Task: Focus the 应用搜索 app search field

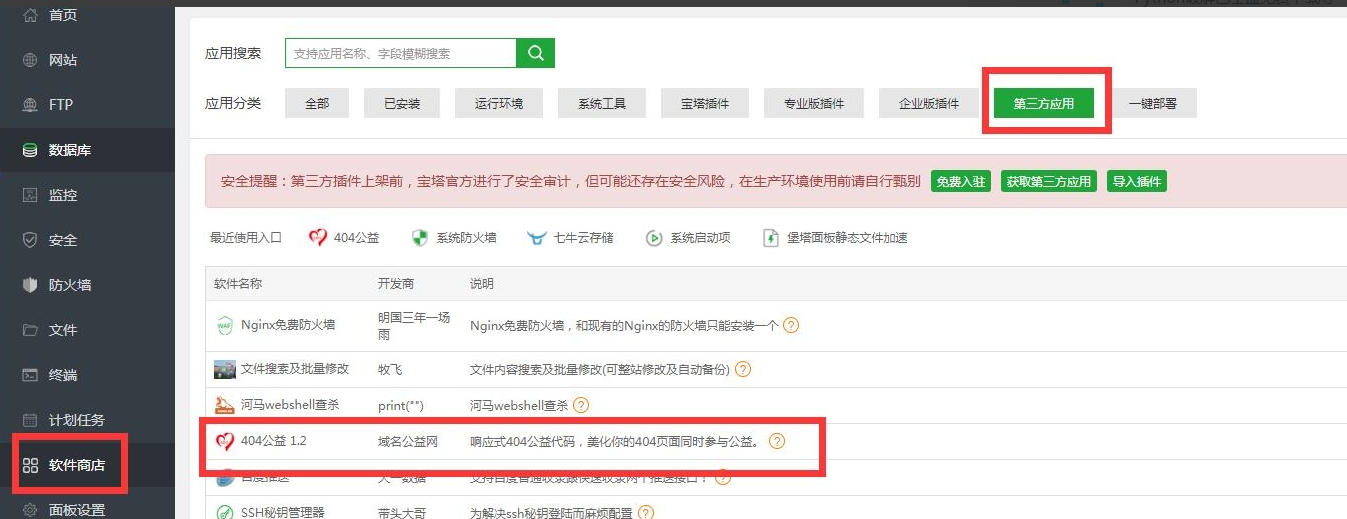Action: coord(400,53)
